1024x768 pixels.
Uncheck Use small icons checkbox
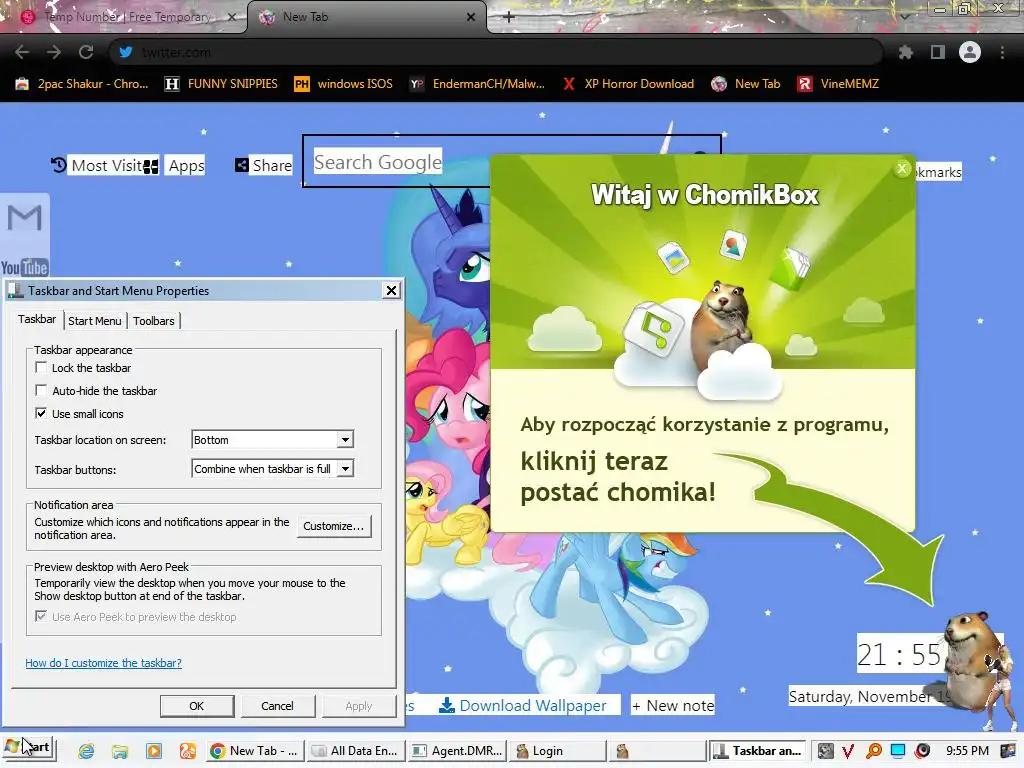41,413
